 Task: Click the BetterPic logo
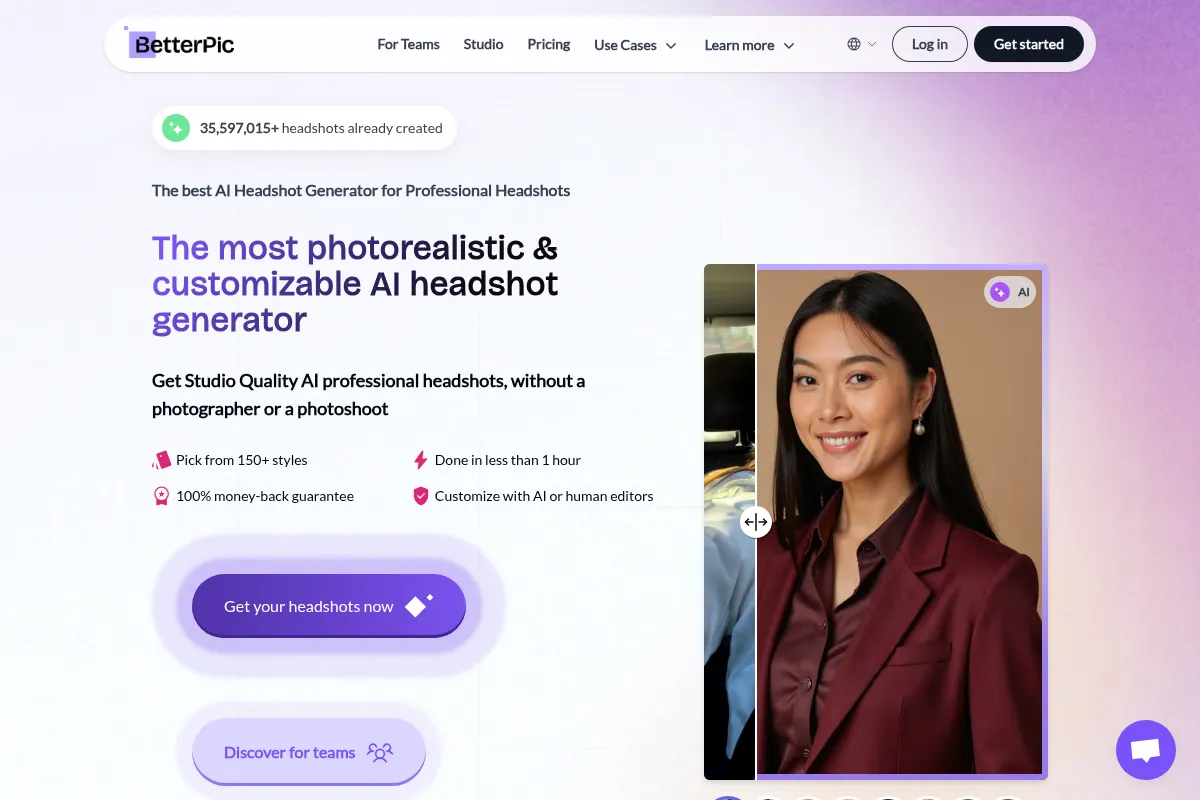pos(179,44)
